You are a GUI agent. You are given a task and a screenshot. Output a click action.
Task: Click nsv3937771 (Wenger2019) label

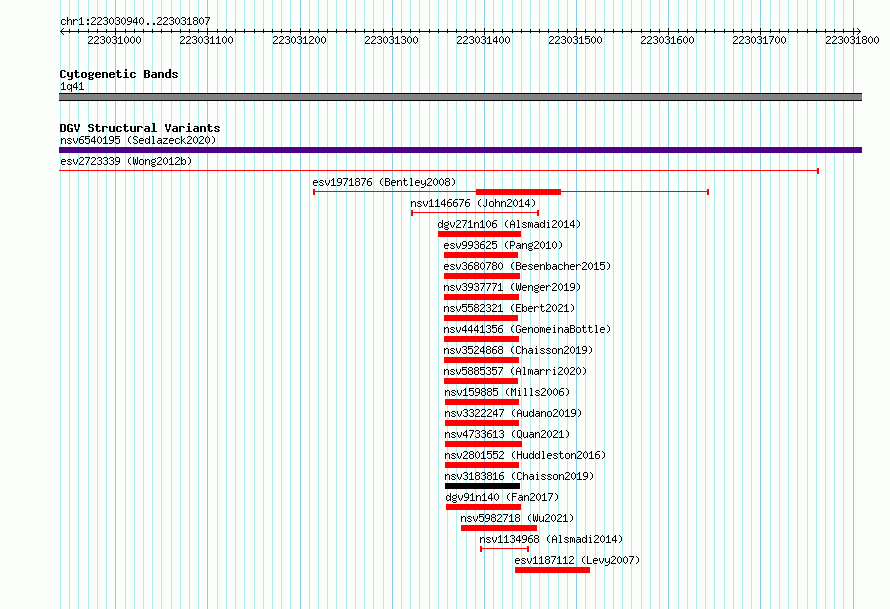[512, 287]
